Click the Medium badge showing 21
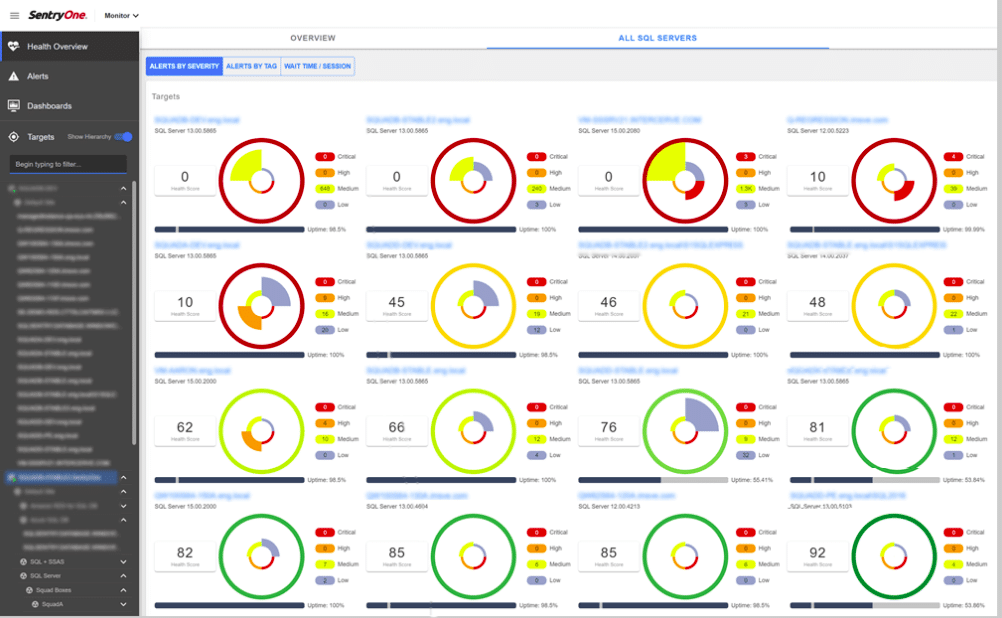 click(745, 314)
